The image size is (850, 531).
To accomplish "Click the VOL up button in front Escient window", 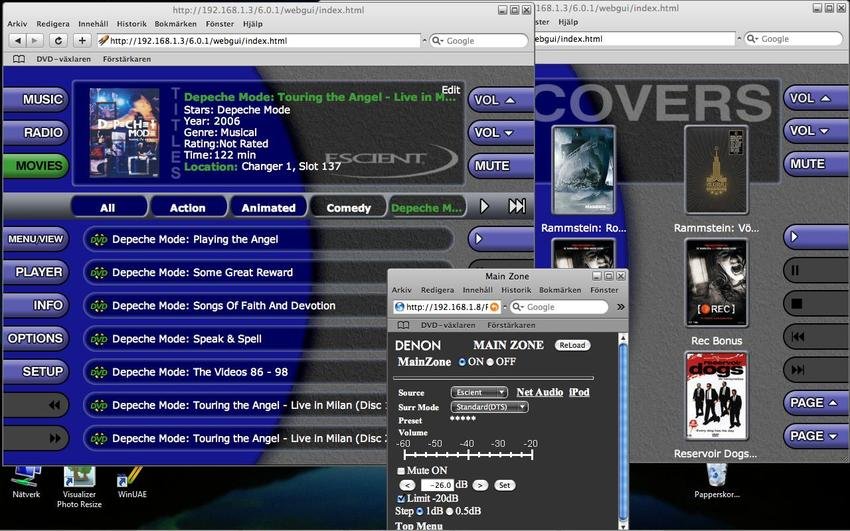I will point(500,100).
